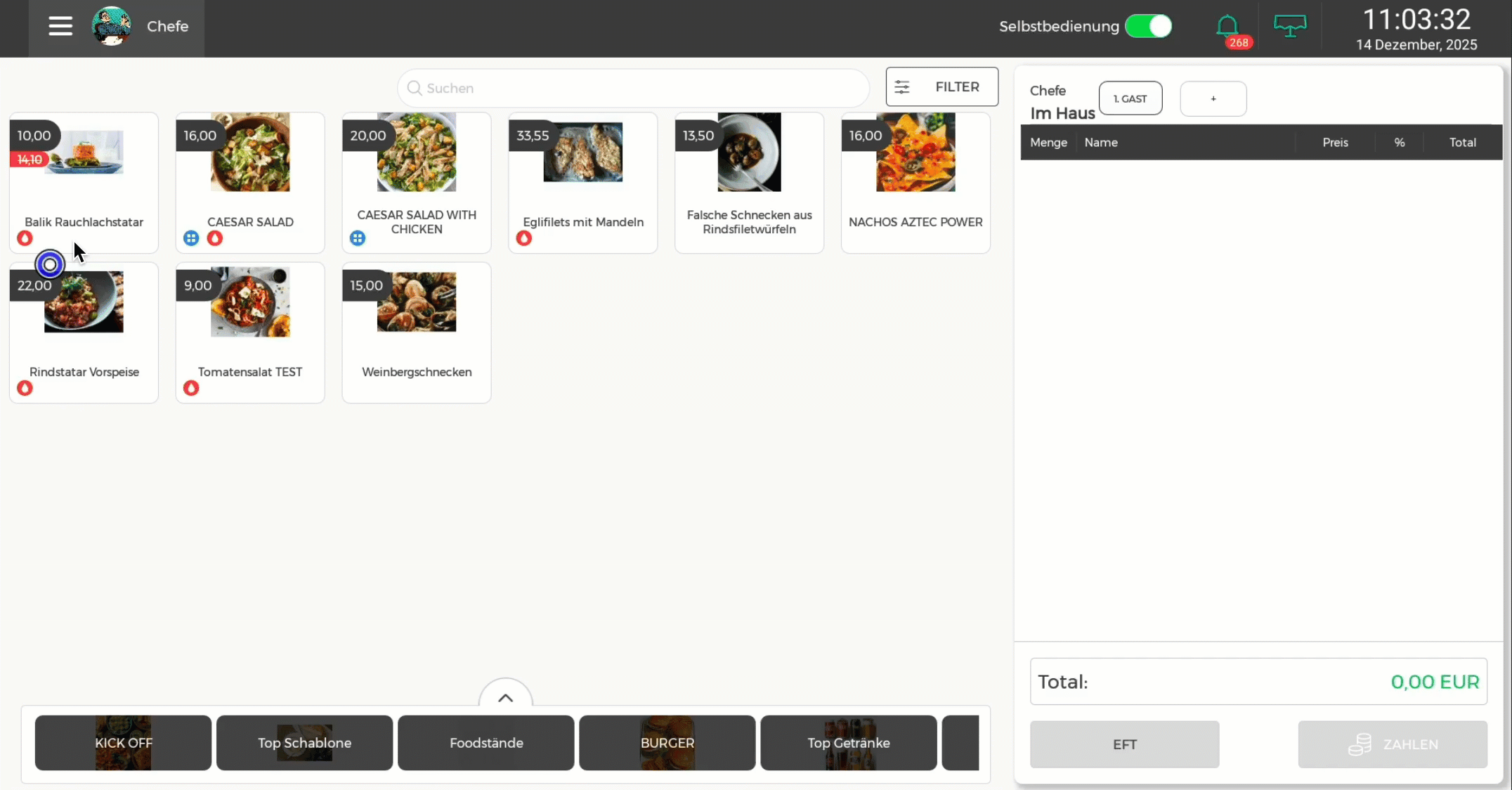Image resolution: width=1512 pixels, height=790 pixels.
Task: Click the green table layout icon
Action: tap(1290, 27)
